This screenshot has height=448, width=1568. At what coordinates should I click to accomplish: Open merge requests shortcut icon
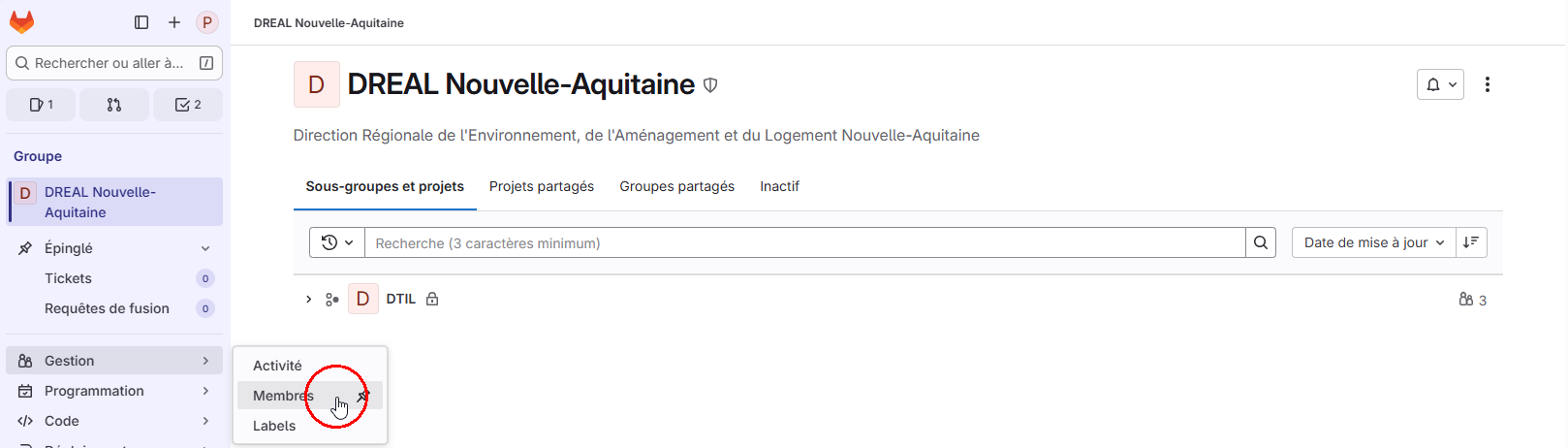[114, 105]
